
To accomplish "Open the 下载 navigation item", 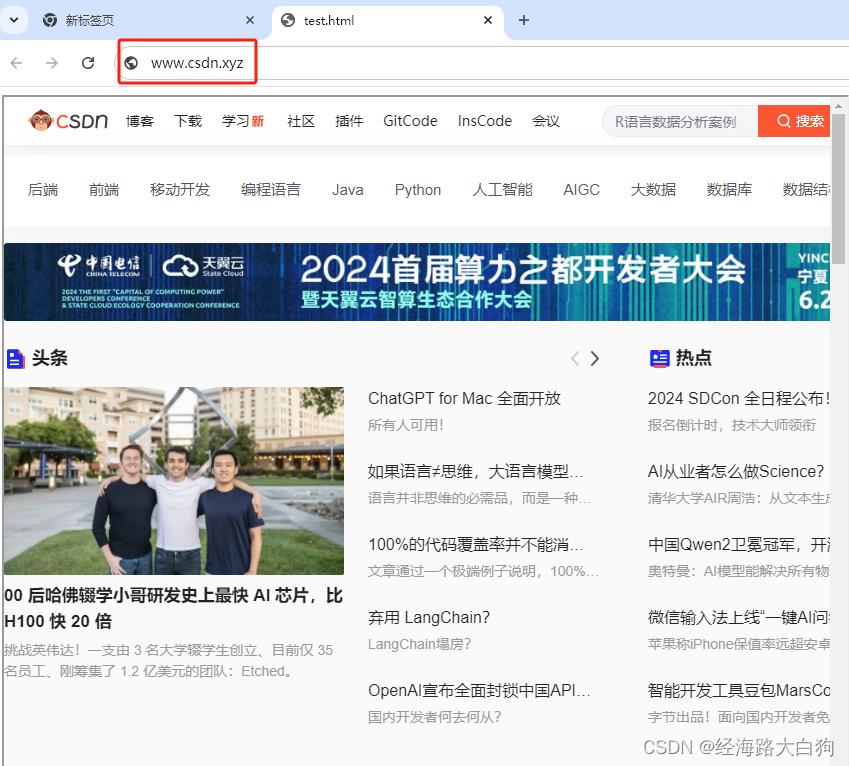I will pyautogui.click(x=188, y=121).
